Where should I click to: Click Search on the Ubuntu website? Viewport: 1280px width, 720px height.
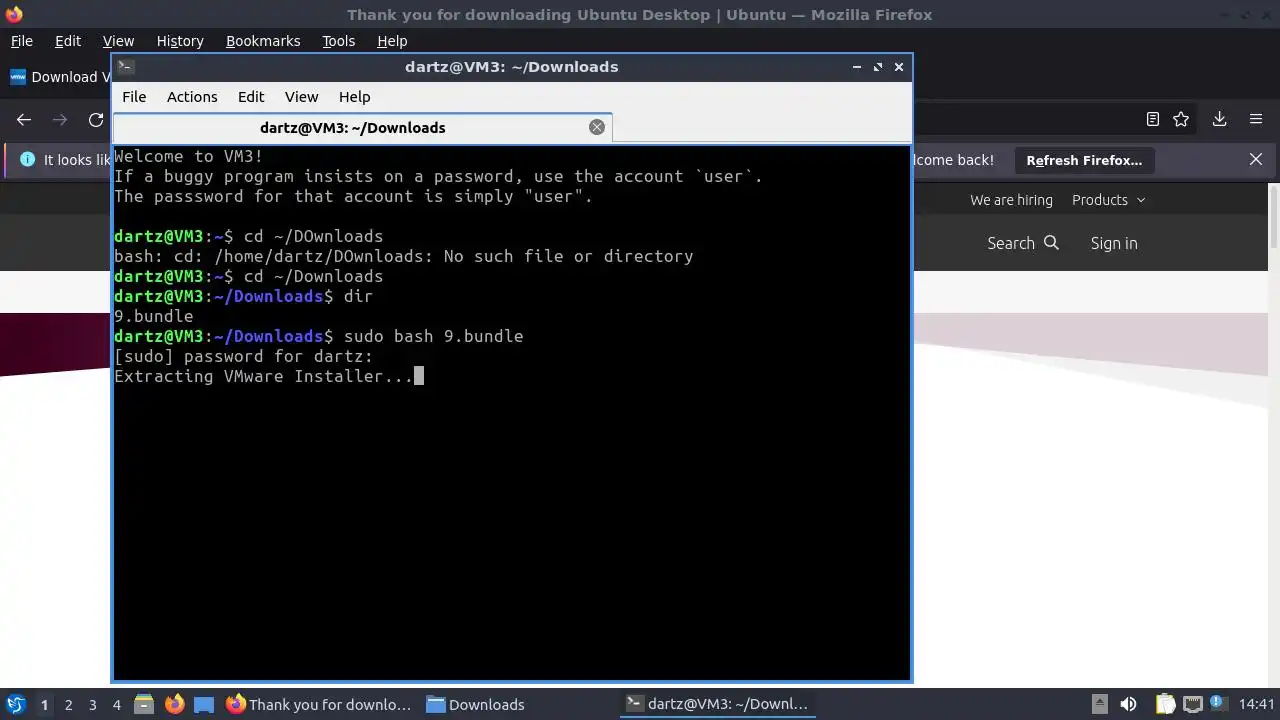[1022, 243]
